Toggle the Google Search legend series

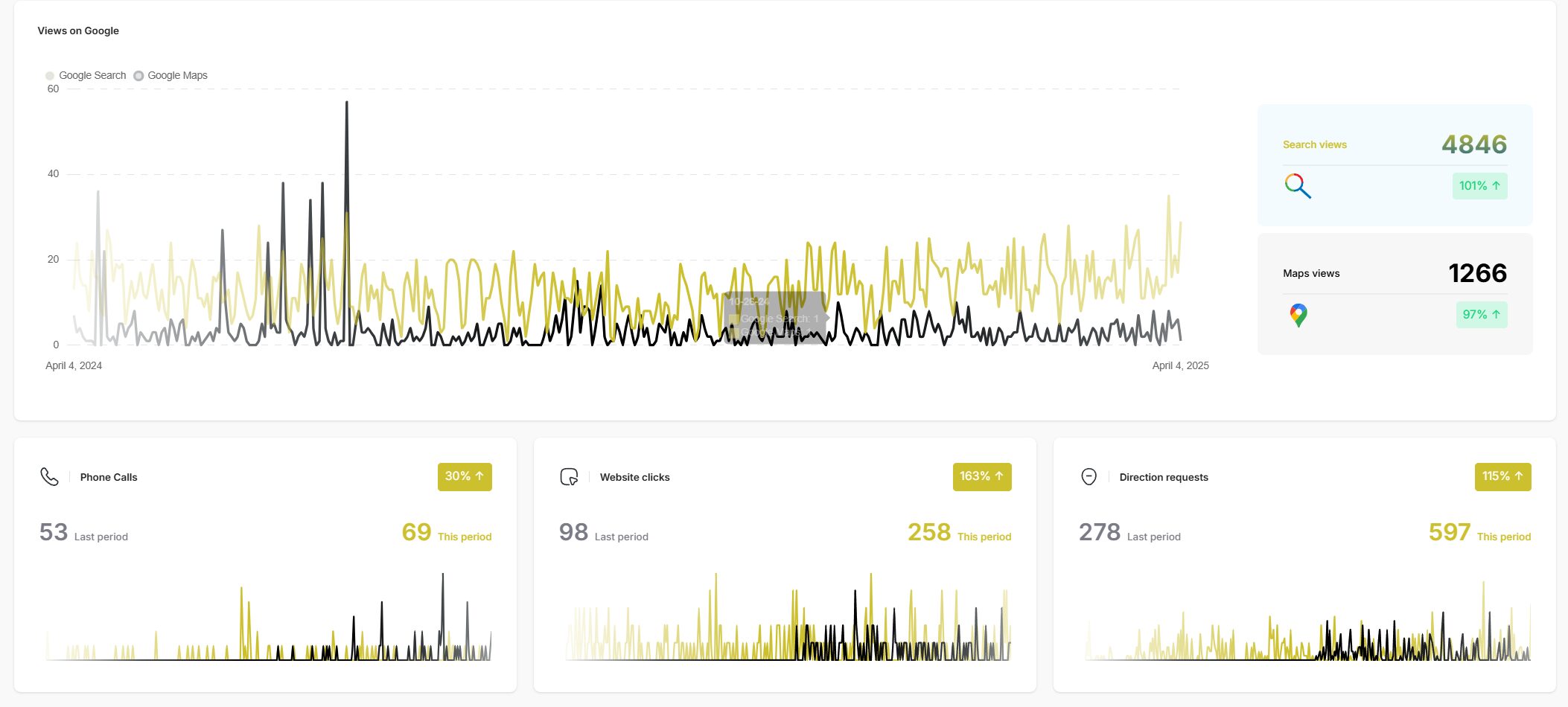tap(86, 76)
